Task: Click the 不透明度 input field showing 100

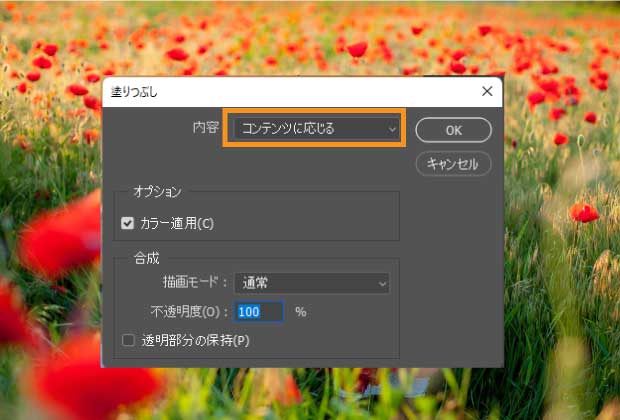Action: pos(259,312)
